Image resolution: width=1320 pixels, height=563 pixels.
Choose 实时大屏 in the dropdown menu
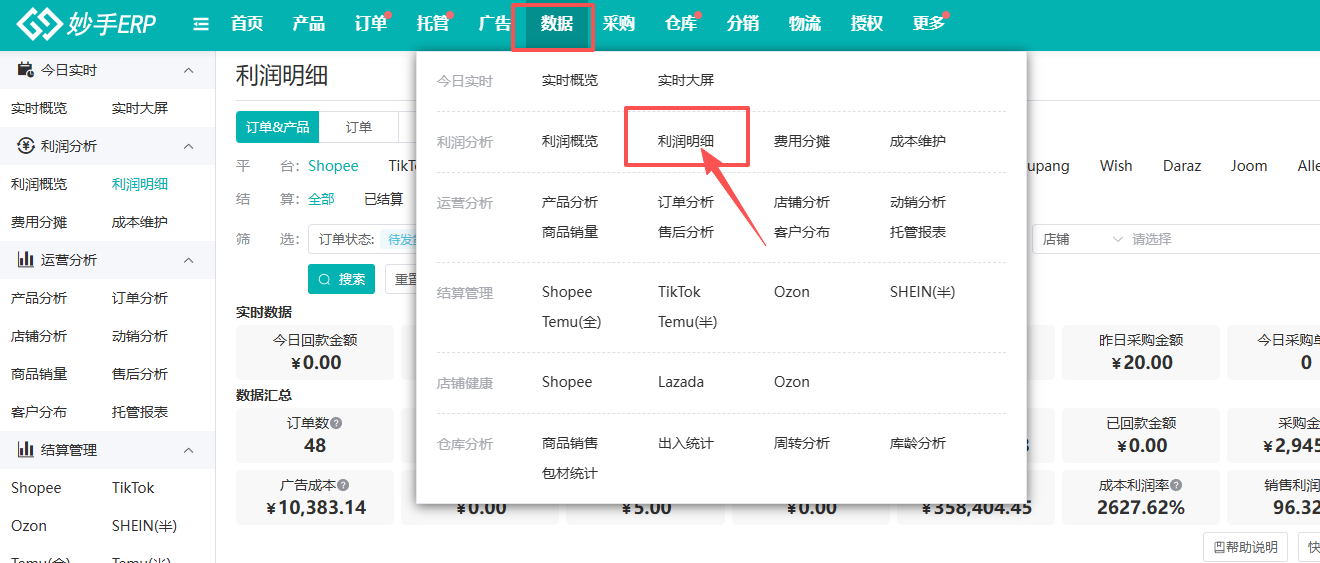pyautogui.click(x=686, y=80)
